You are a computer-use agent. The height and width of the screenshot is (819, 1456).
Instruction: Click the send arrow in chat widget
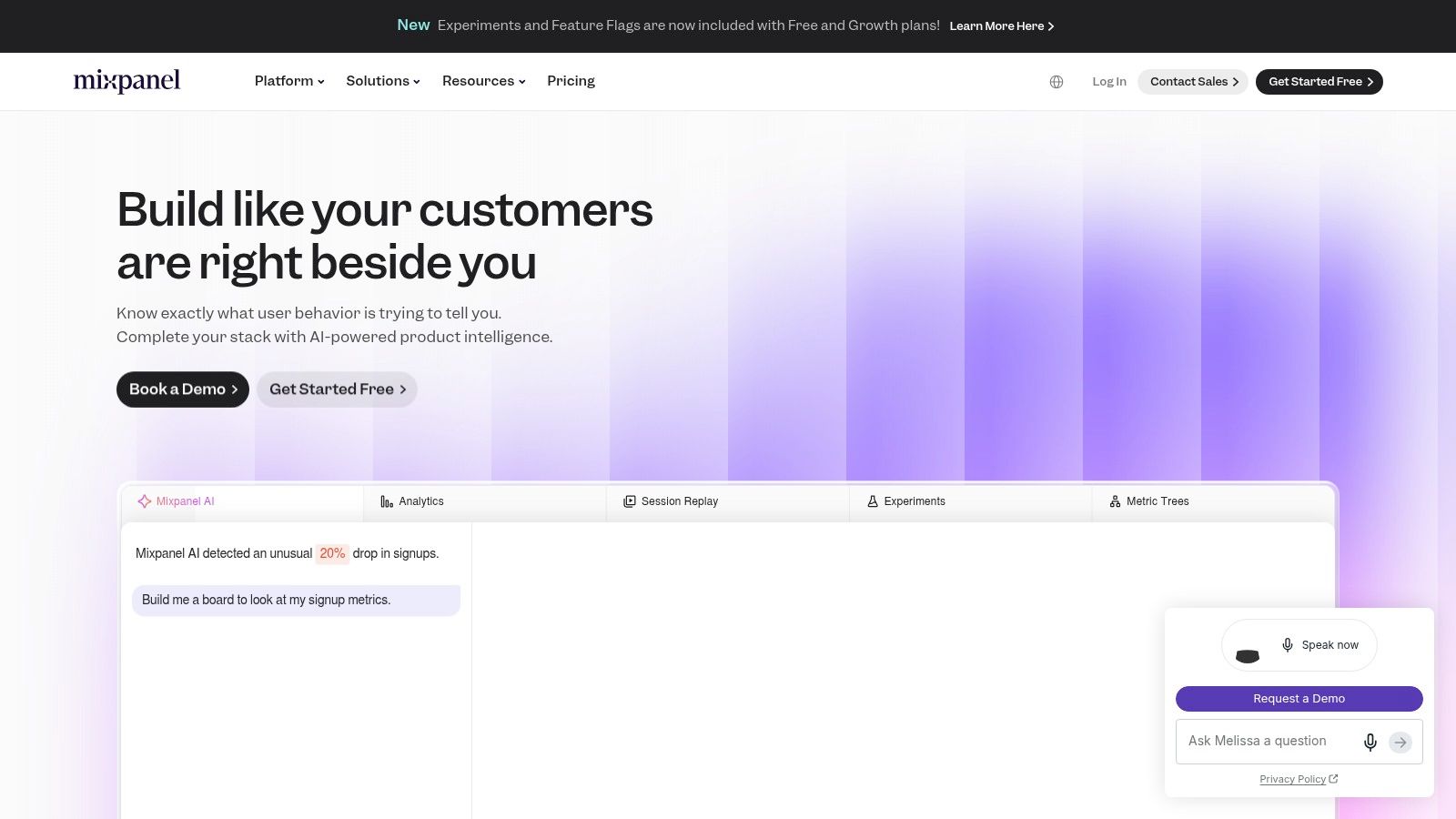(1400, 743)
